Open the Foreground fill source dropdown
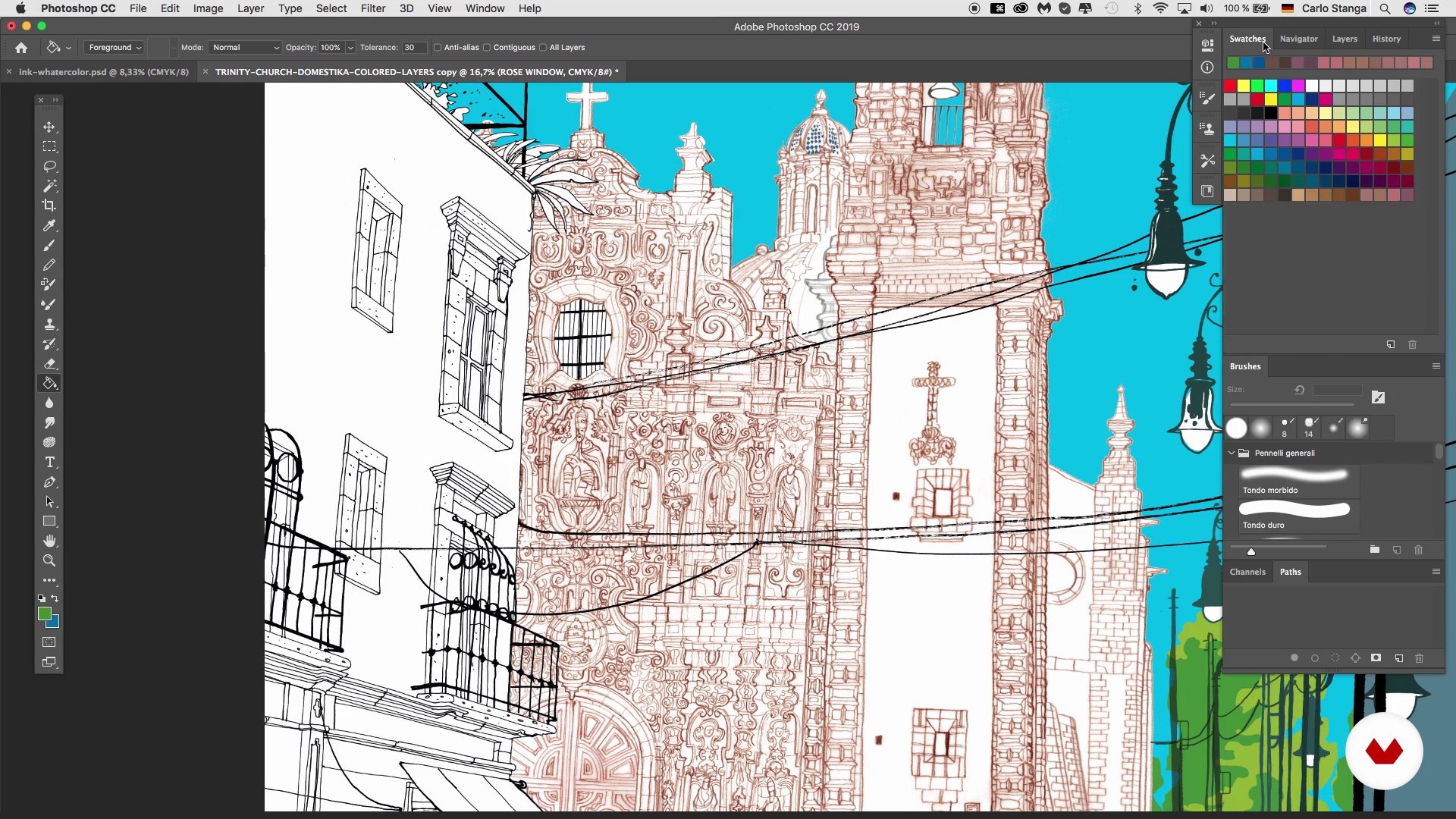 (115, 48)
